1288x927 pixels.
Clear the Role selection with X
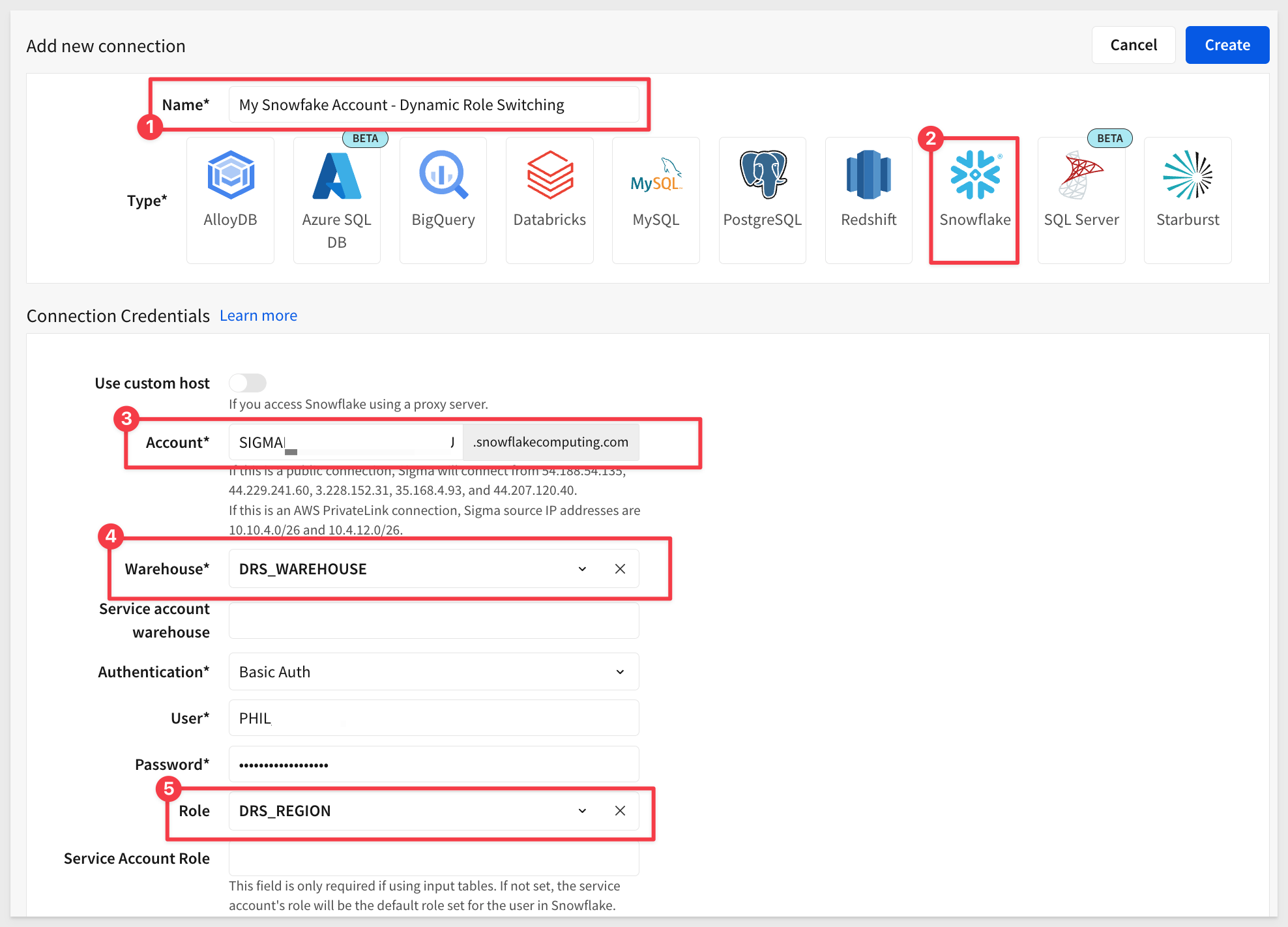click(620, 811)
